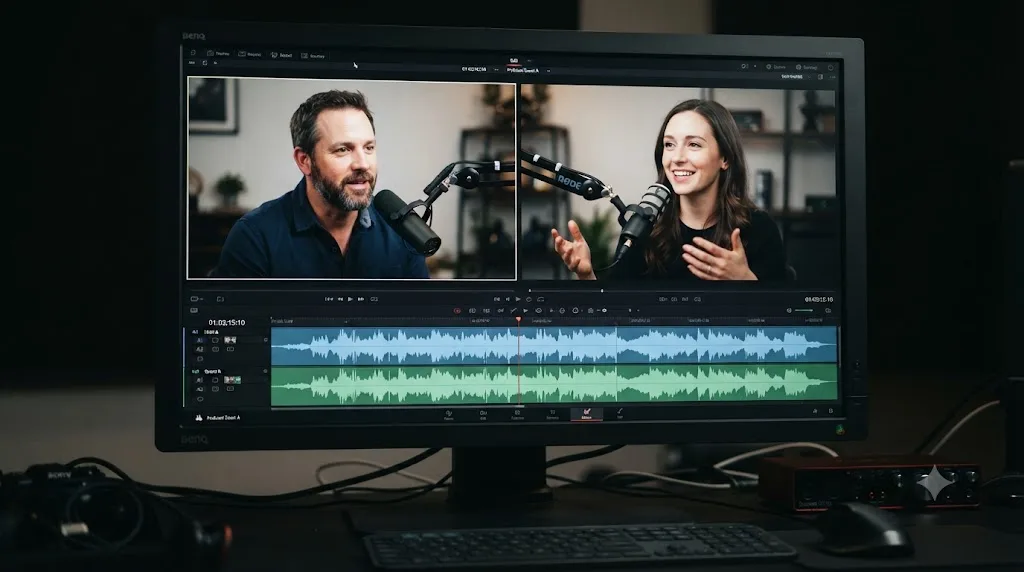
Task: Select A2 in the blue track header
Action: [x=200, y=349]
